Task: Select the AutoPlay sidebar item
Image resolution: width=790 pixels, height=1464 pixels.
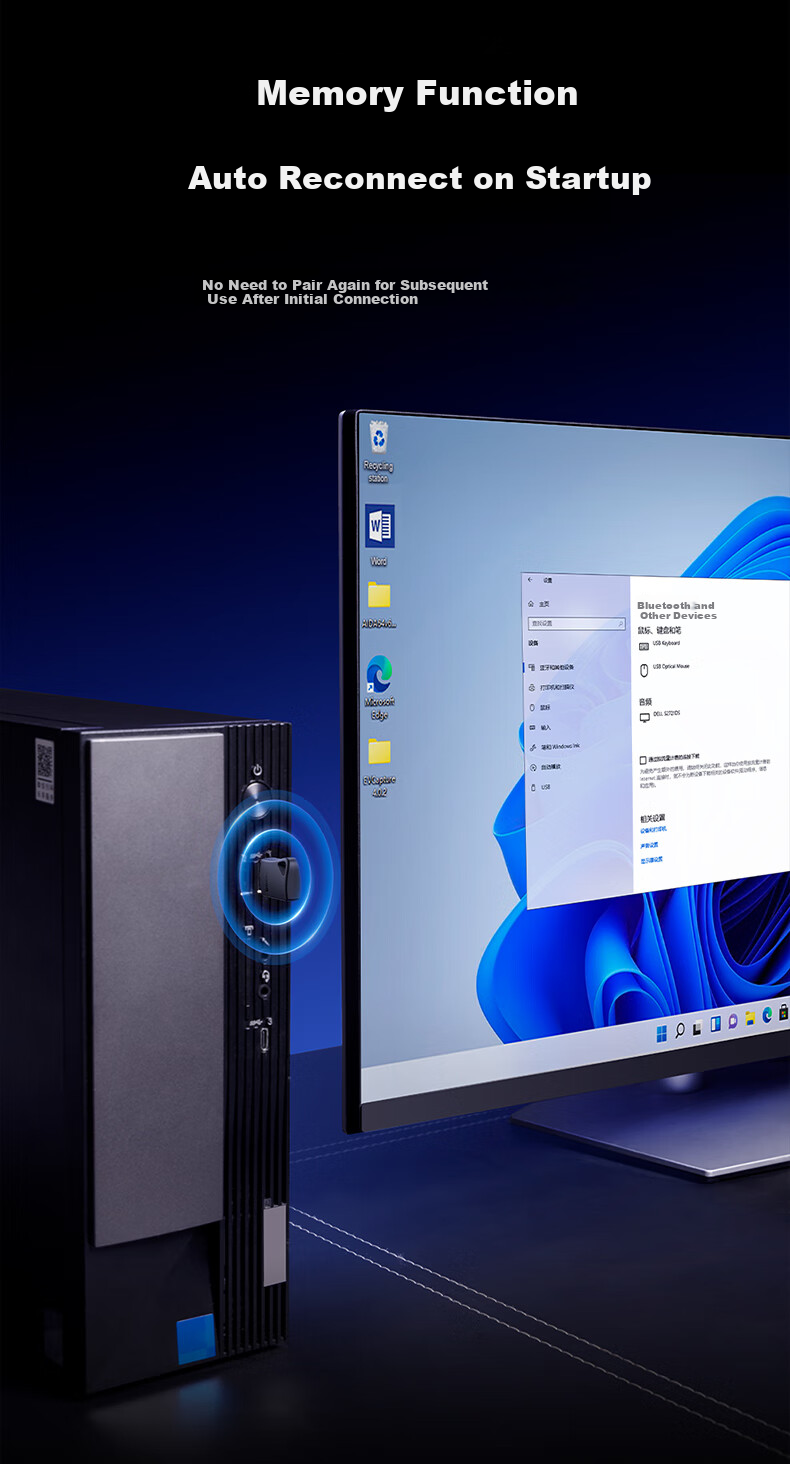Action: pos(545,766)
